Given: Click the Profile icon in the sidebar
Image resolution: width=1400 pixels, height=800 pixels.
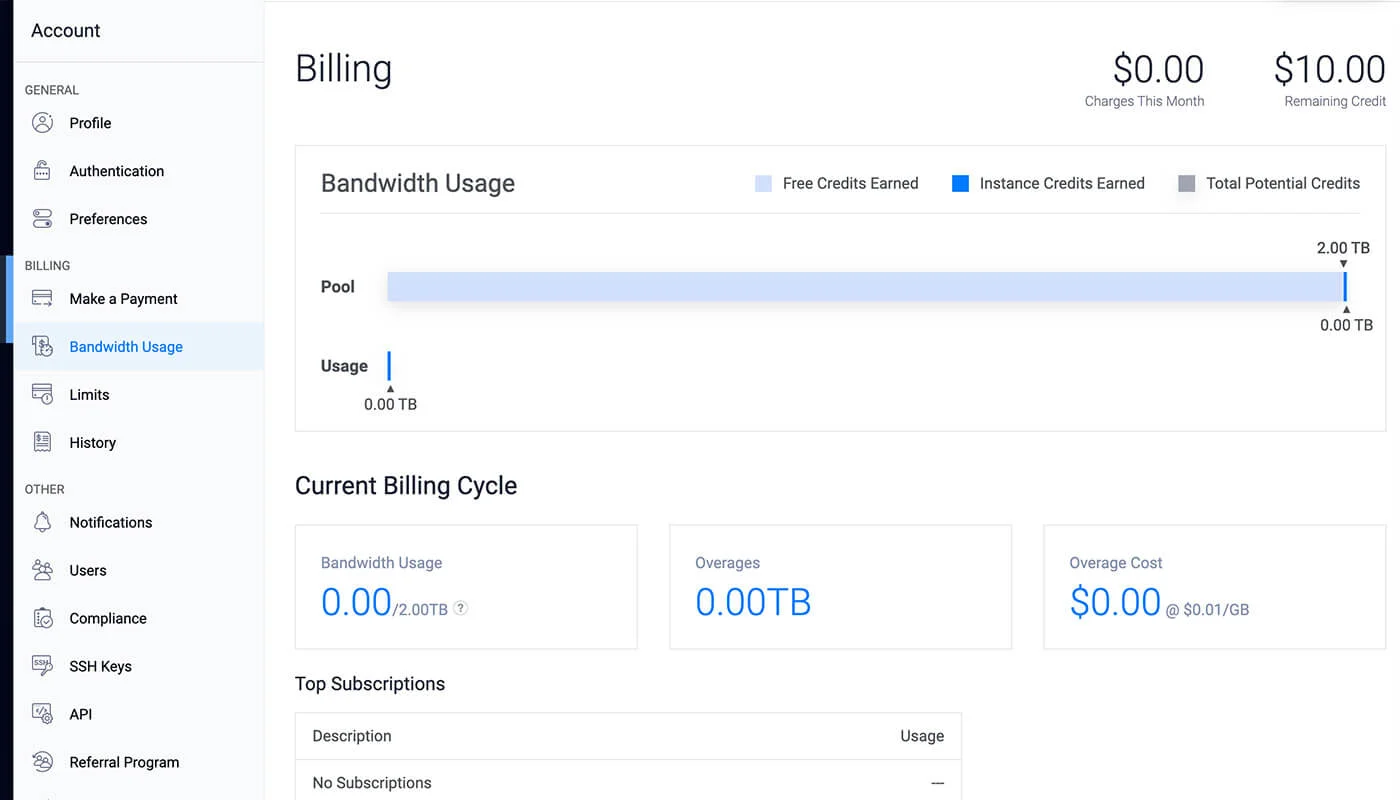Looking at the screenshot, I should pos(43,122).
